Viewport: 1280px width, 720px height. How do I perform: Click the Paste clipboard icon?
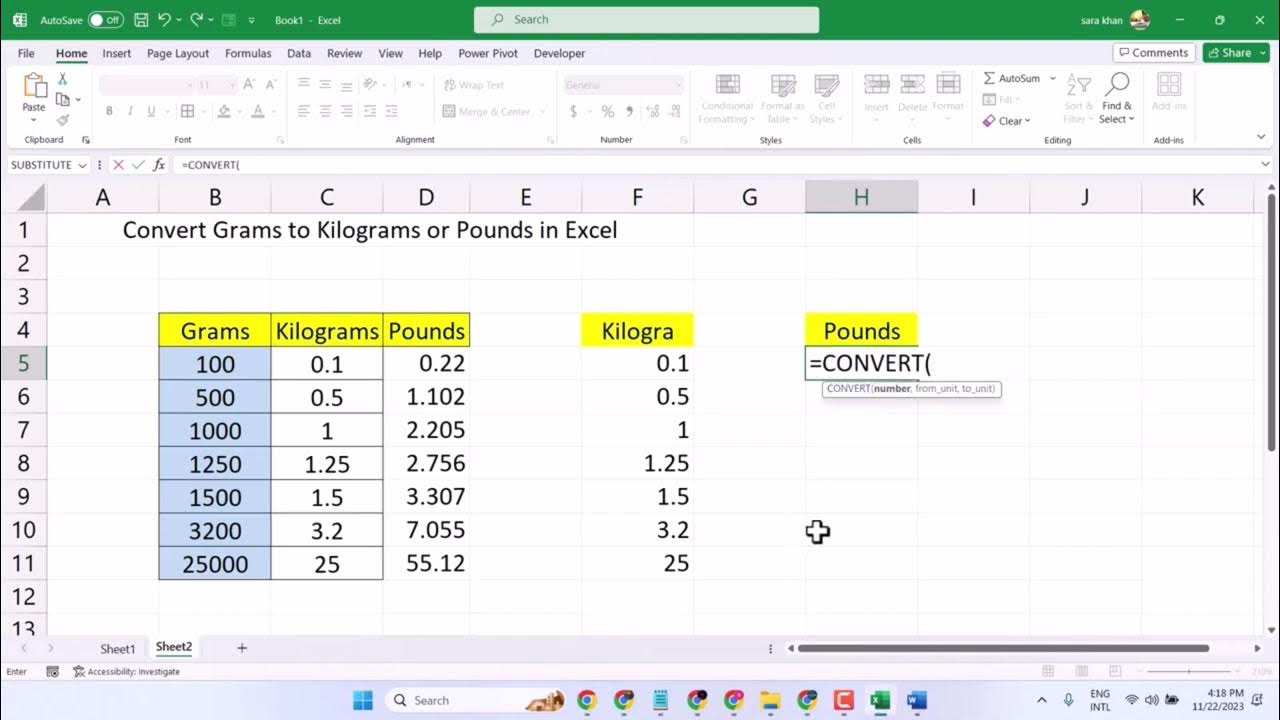(34, 86)
